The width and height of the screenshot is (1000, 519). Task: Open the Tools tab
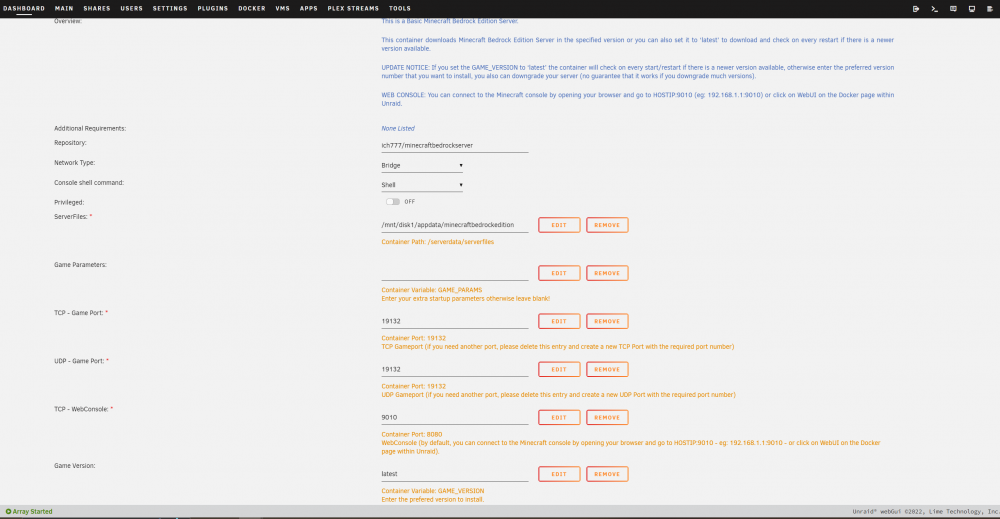(400, 8)
